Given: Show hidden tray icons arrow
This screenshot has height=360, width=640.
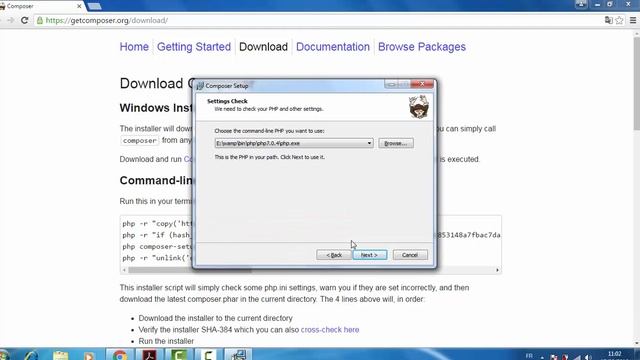Looking at the screenshot, I should (x=542, y=357).
